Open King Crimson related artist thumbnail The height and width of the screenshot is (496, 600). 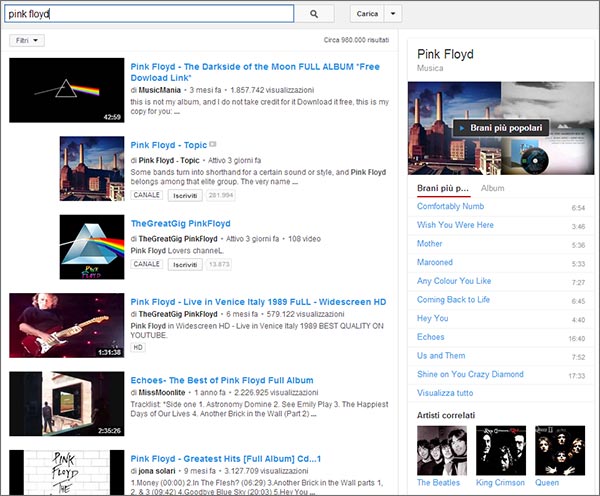501,450
